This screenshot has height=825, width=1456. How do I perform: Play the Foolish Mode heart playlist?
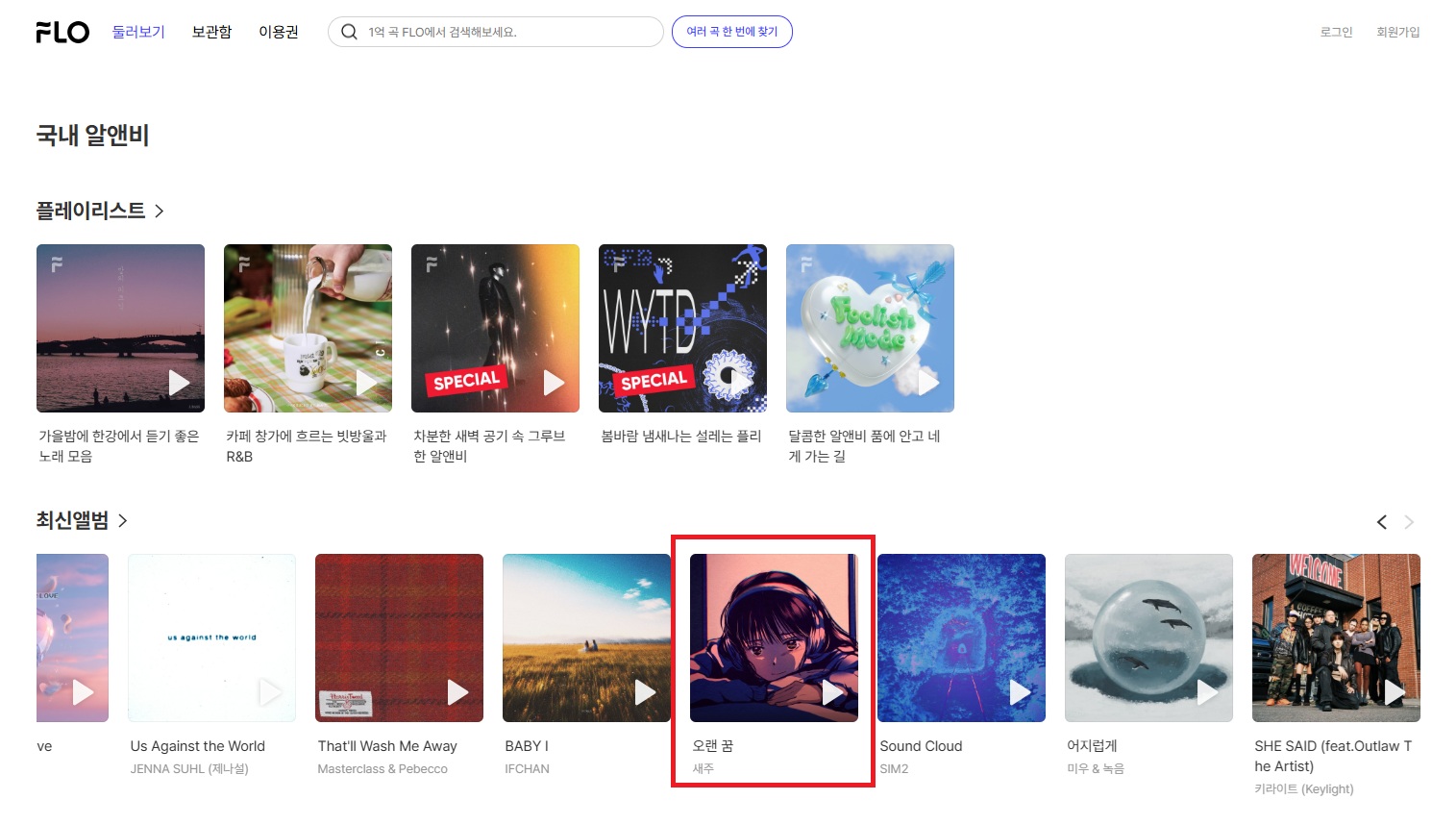coord(928,383)
